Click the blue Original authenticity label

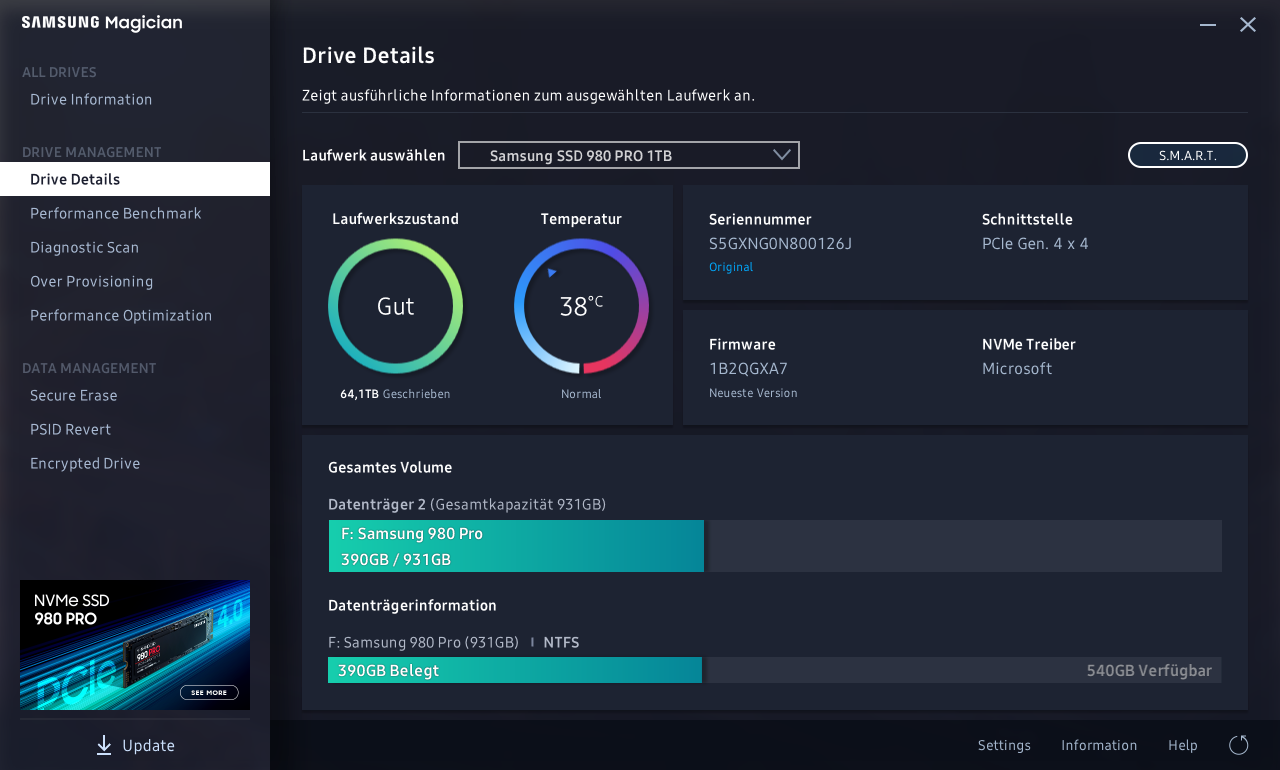pyautogui.click(x=731, y=267)
